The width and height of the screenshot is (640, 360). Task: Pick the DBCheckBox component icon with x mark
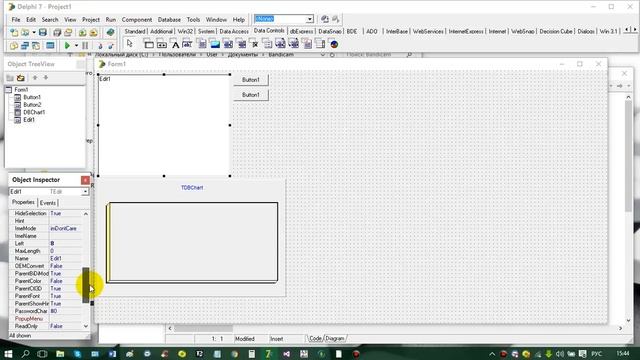pos(254,44)
